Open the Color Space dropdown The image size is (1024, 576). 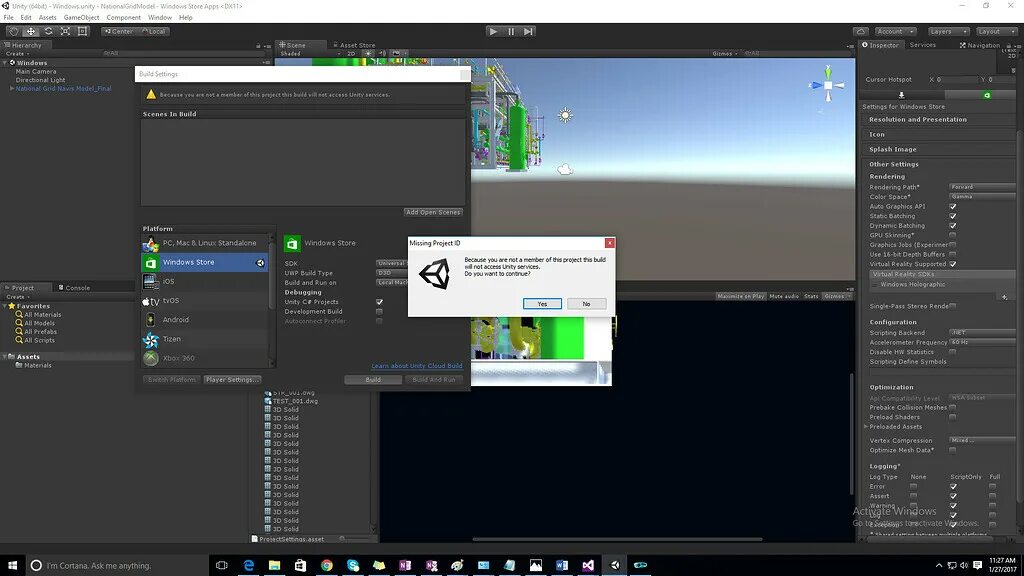click(x=982, y=197)
